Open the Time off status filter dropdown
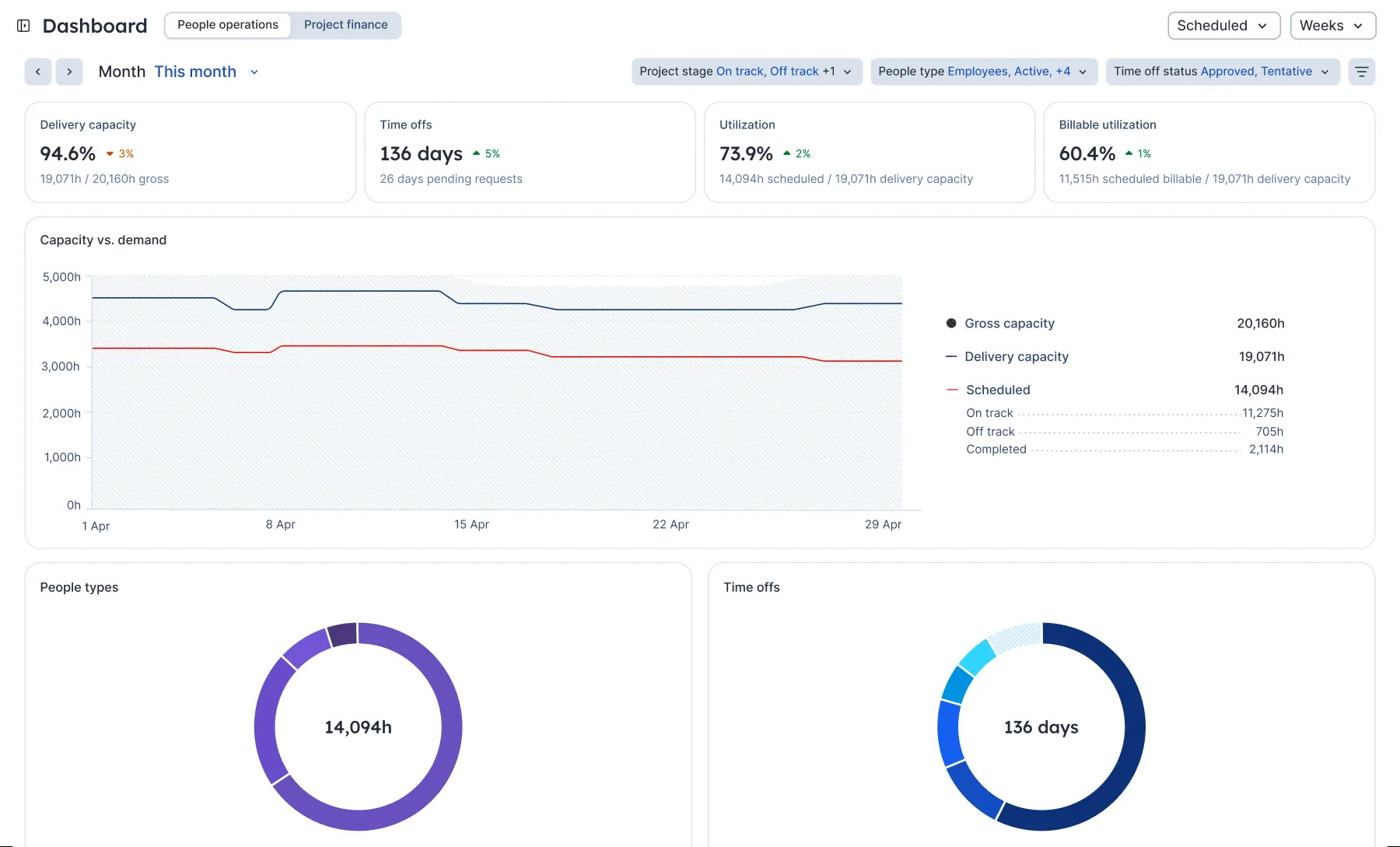Viewport: 1400px width, 847px height. pos(1223,72)
